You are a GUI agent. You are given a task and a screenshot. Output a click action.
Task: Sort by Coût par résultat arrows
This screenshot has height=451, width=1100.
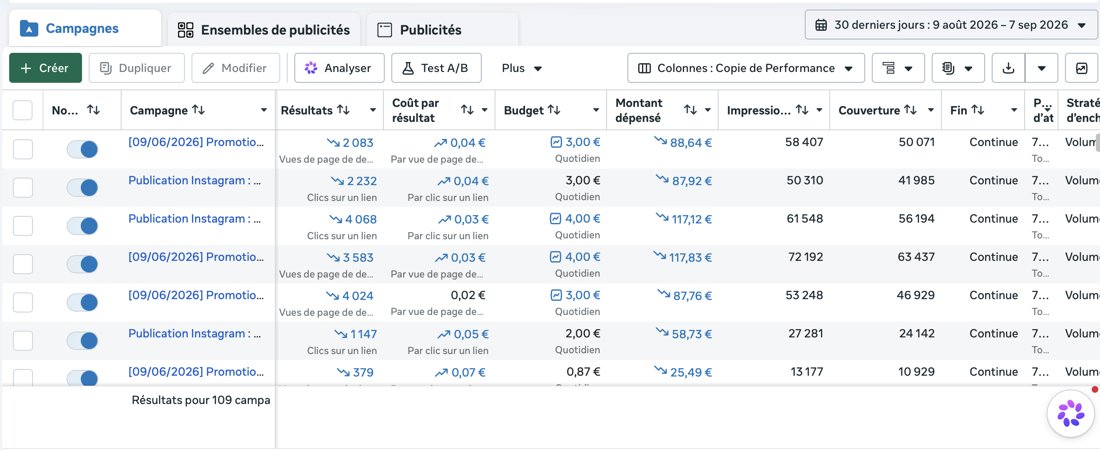tap(467, 110)
